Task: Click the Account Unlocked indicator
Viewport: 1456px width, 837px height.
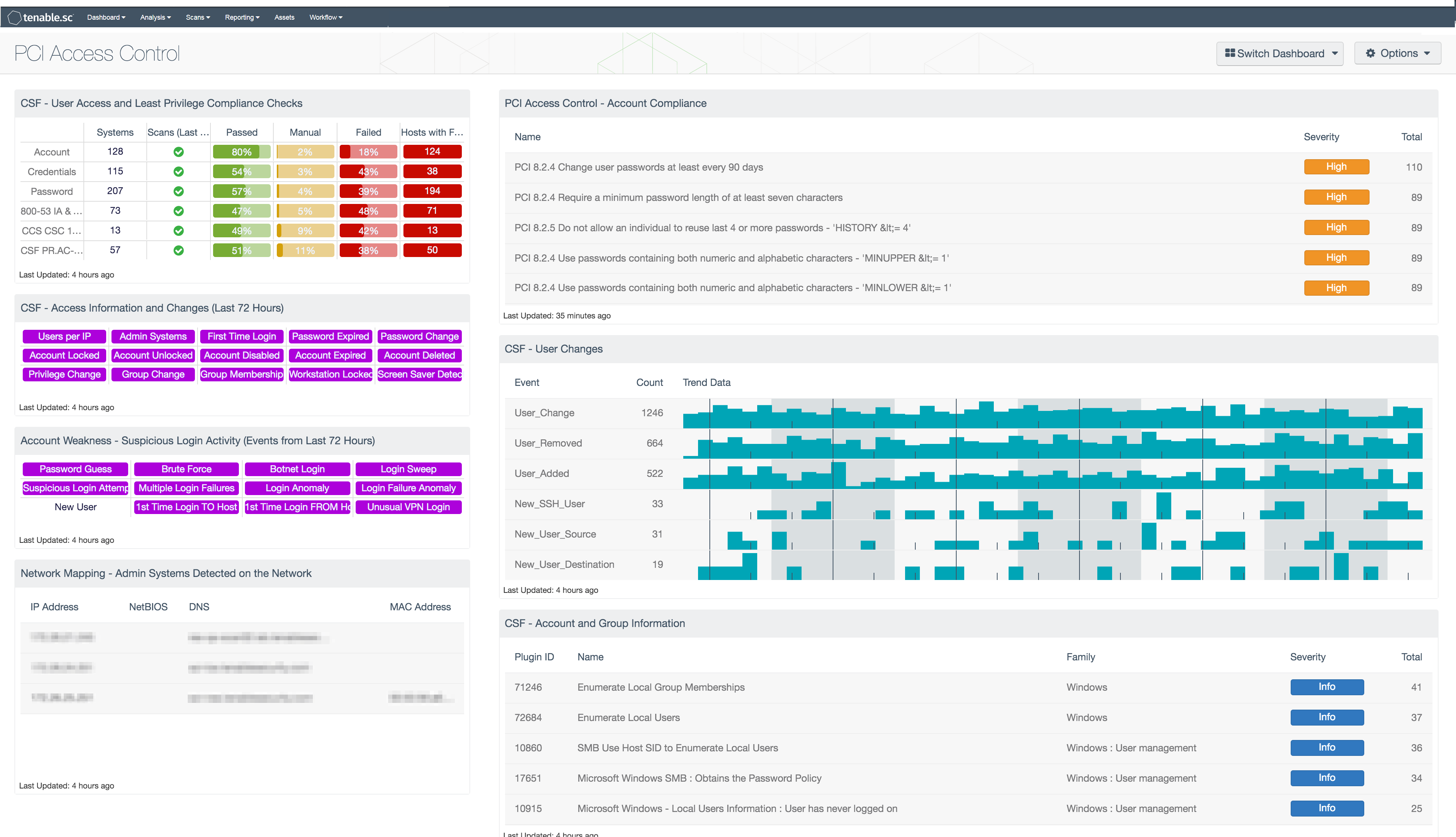Action: (153, 355)
